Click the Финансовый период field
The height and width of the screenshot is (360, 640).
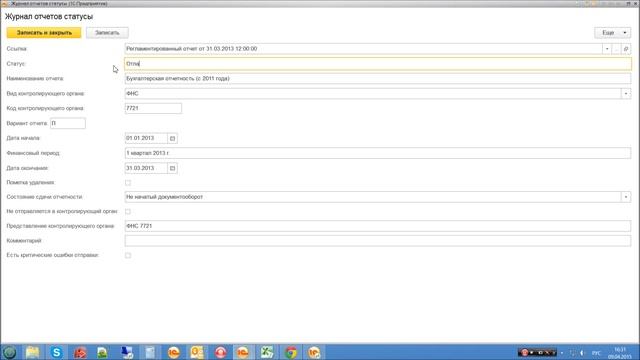point(378,153)
